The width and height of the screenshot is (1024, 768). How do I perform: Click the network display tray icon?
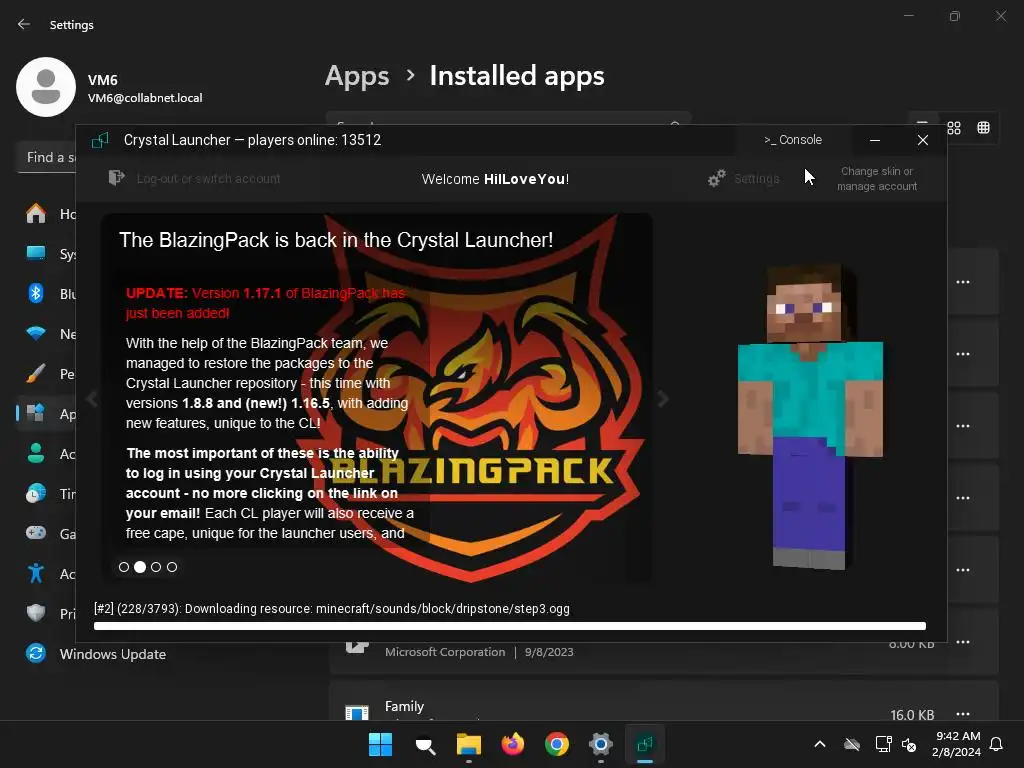pyautogui.click(x=883, y=744)
